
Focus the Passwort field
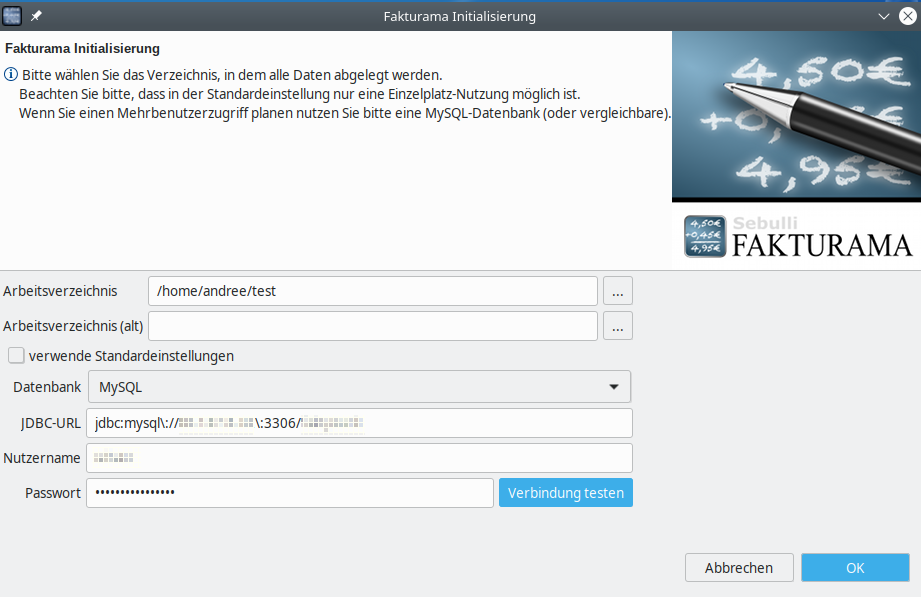click(290, 492)
